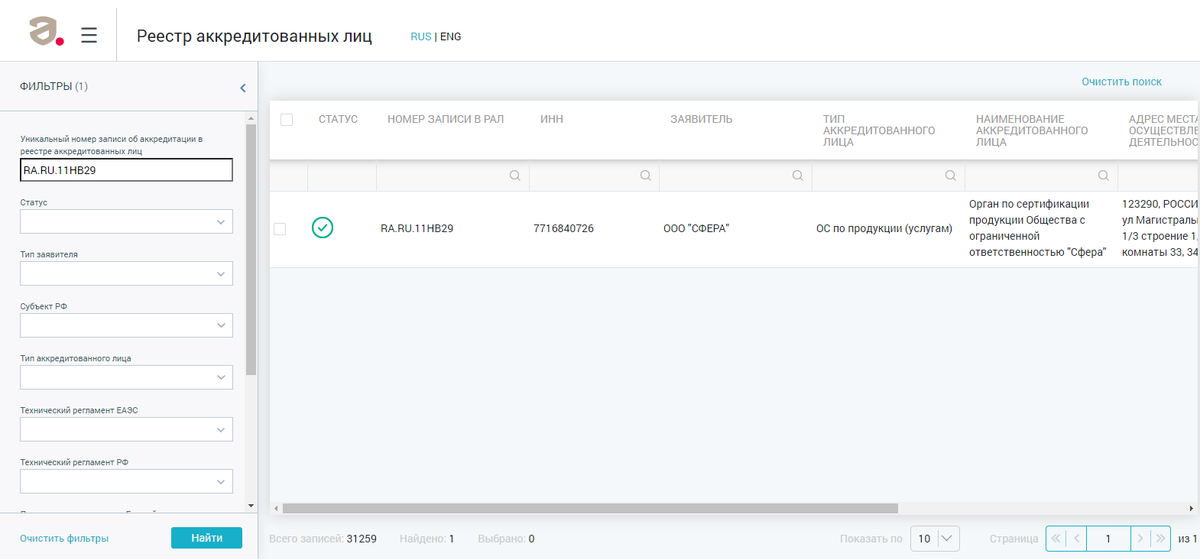Click the ИНН column filter input
The image size is (1200, 559).
click(x=594, y=175)
